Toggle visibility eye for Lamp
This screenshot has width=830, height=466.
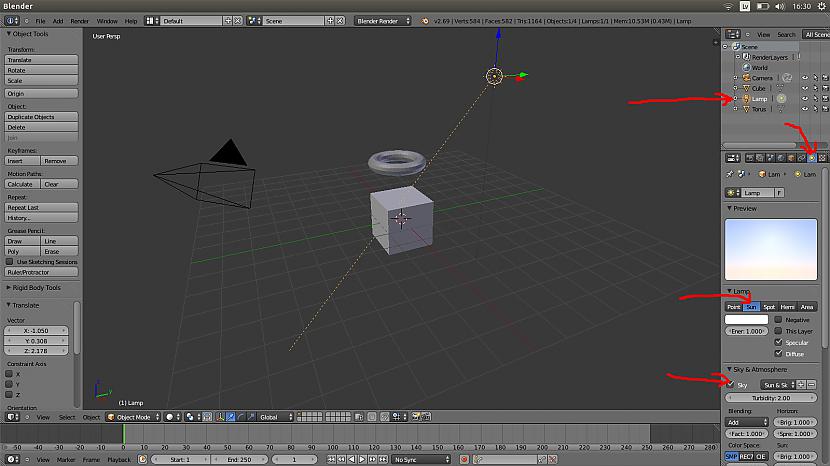(805, 98)
